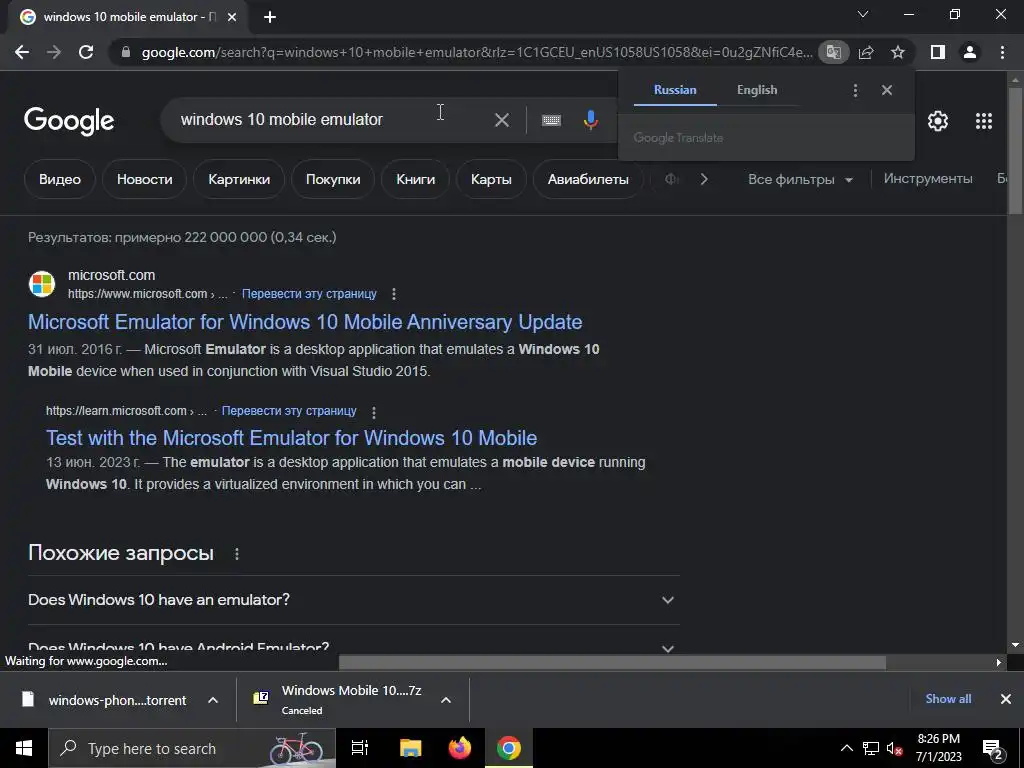
Task: Open the on-screen keyboard icon
Action: 551,120
